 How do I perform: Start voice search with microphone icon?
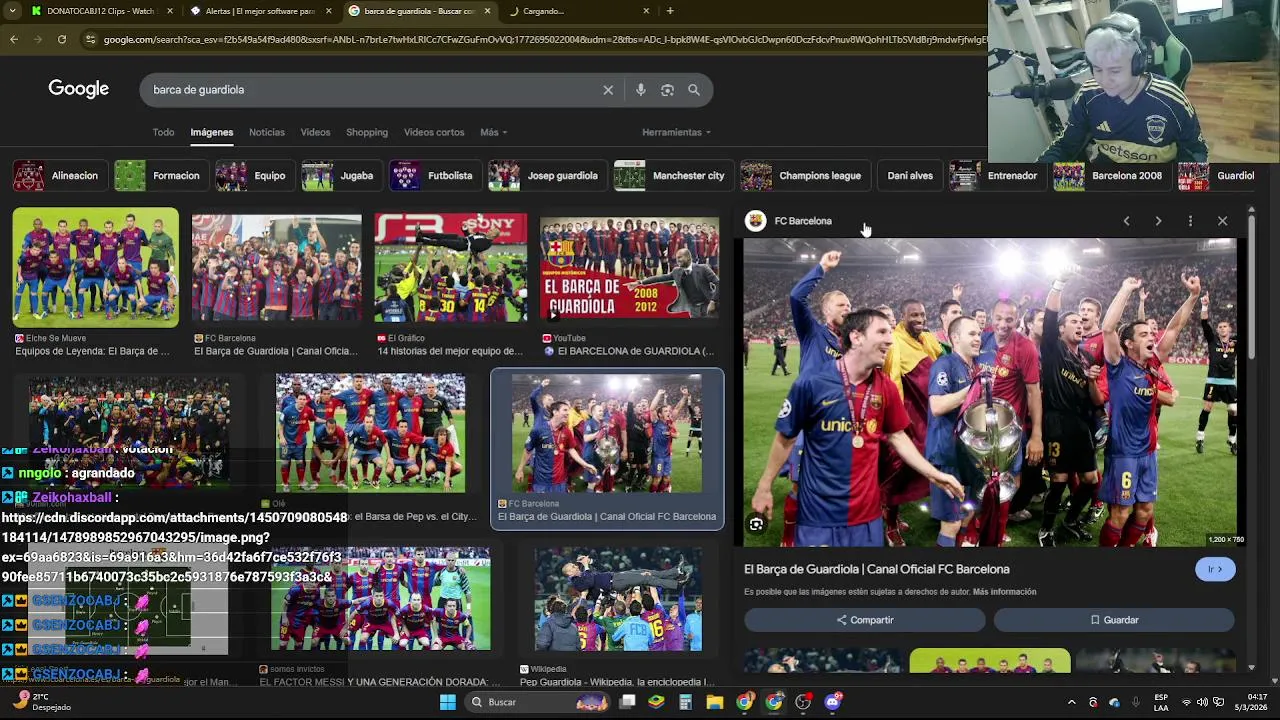pyautogui.click(x=641, y=90)
